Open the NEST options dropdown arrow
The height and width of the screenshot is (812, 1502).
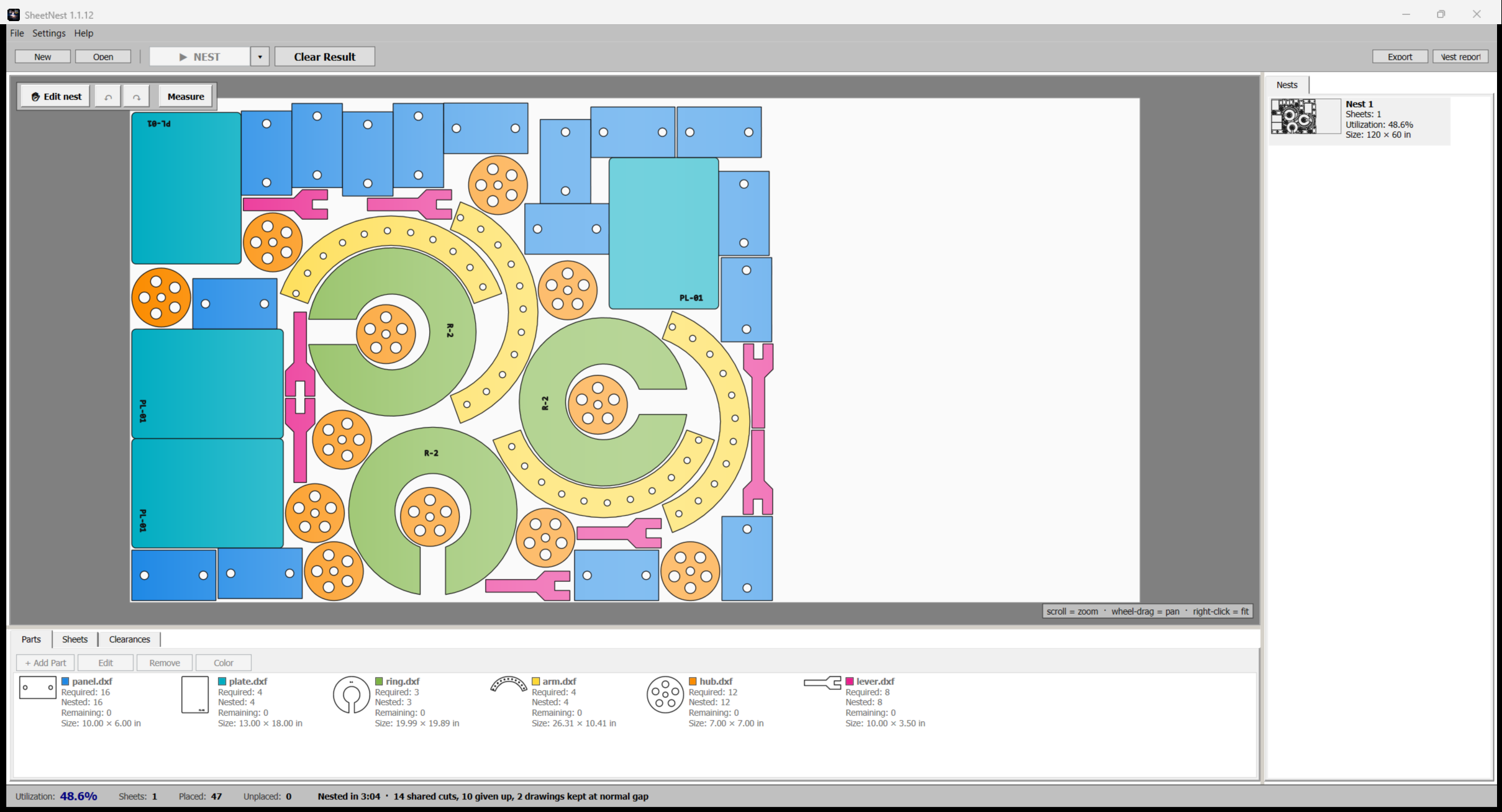[260, 57]
